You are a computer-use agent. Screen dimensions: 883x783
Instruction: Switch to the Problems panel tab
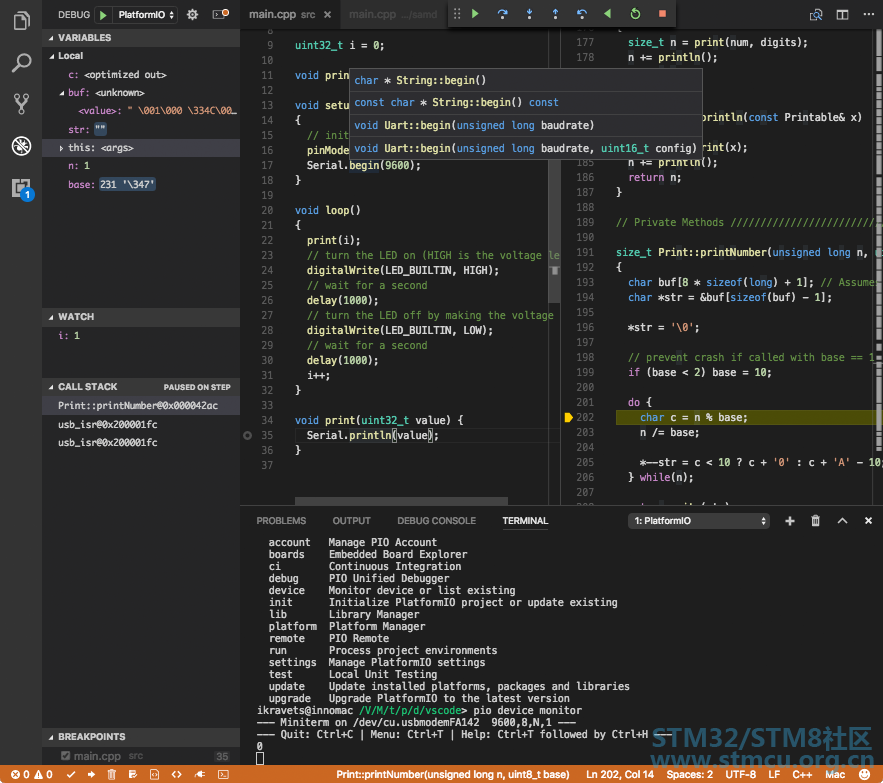pos(281,521)
